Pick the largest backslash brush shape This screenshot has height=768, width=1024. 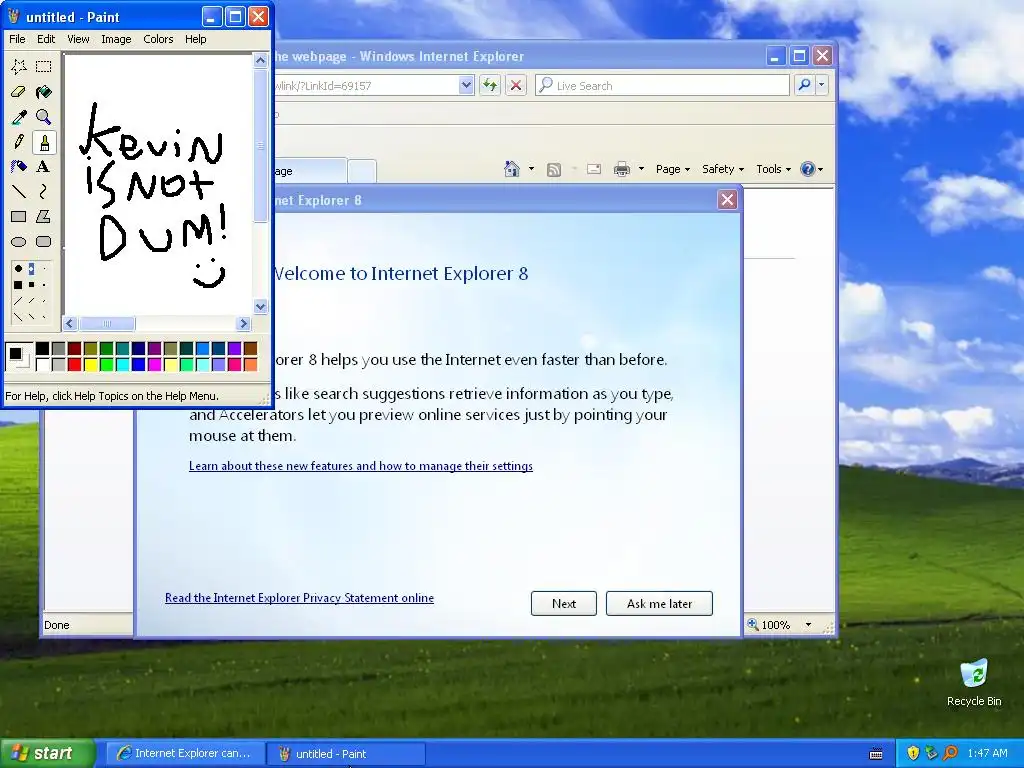tap(18, 317)
